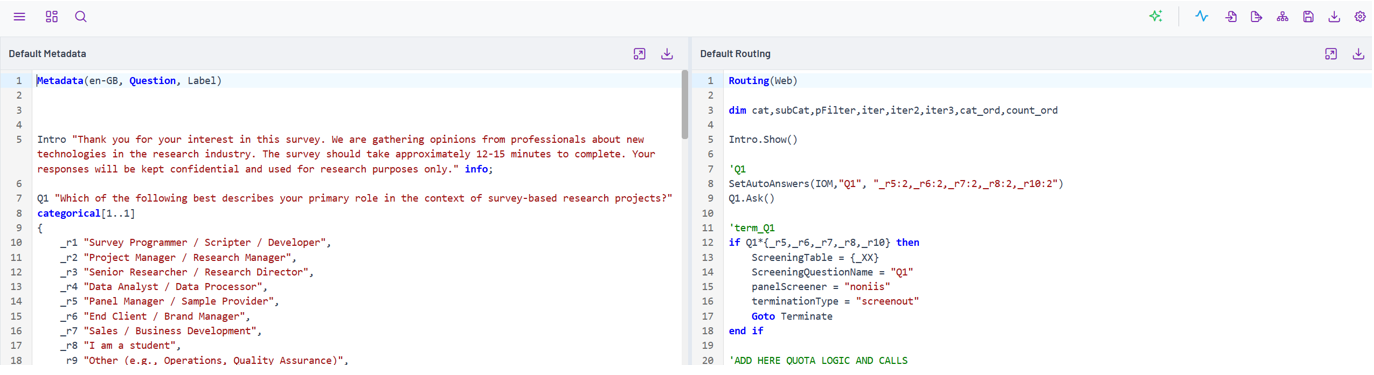The height and width of the screenshot is (375, 1374).
Task: Click the import file icon
Action: (x=1231, y=17)
